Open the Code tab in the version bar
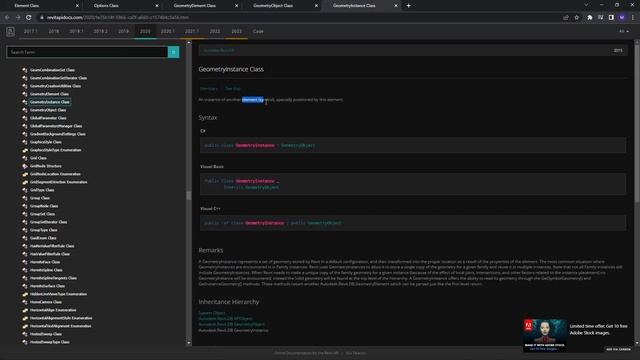 click(x=258, y=31)
